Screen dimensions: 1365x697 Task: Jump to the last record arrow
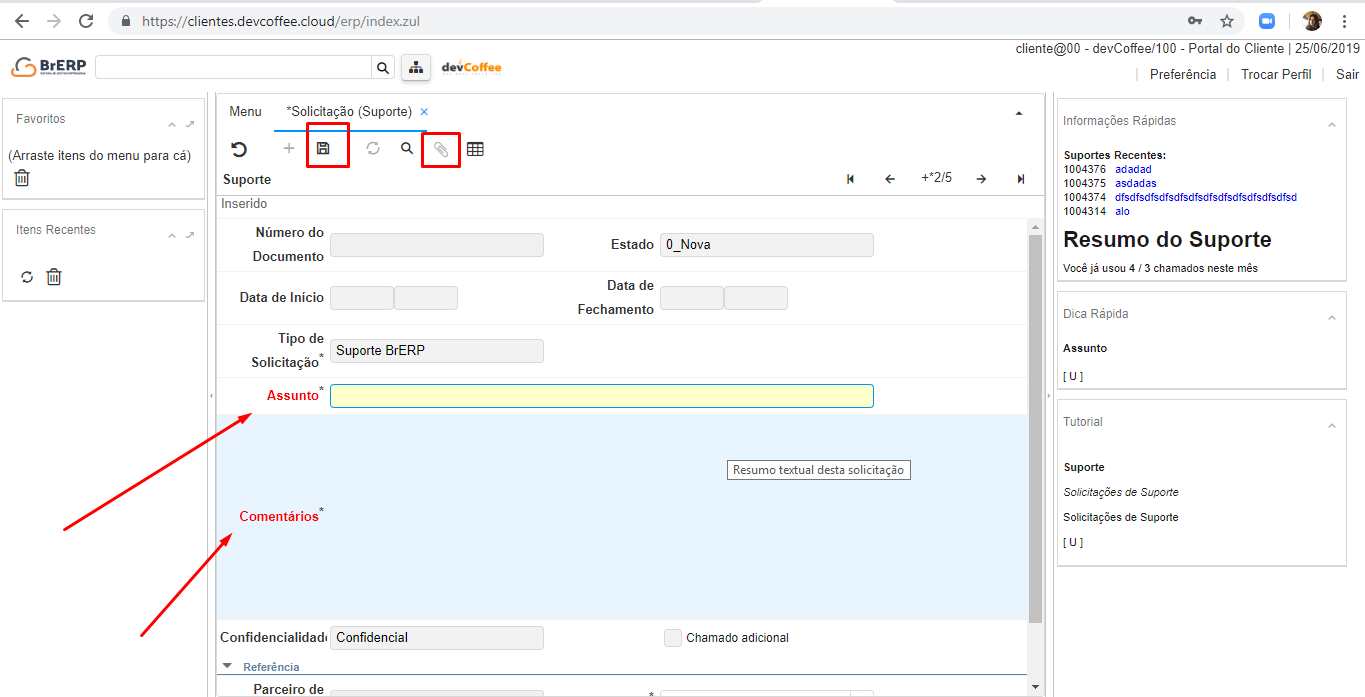pyautogui.click(x=1021, y=179)
